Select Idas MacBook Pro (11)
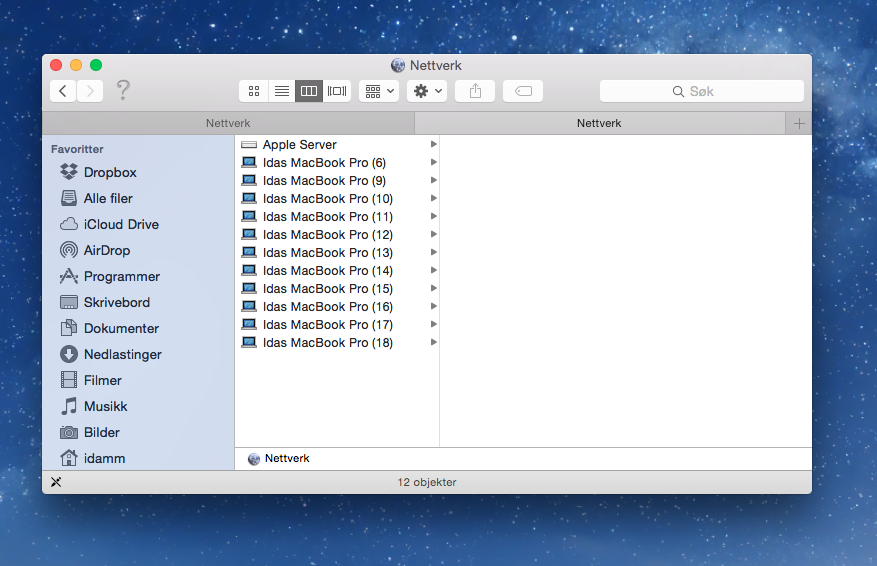The image size is (877, 566). pyautogui.click(x=337, y=216)
